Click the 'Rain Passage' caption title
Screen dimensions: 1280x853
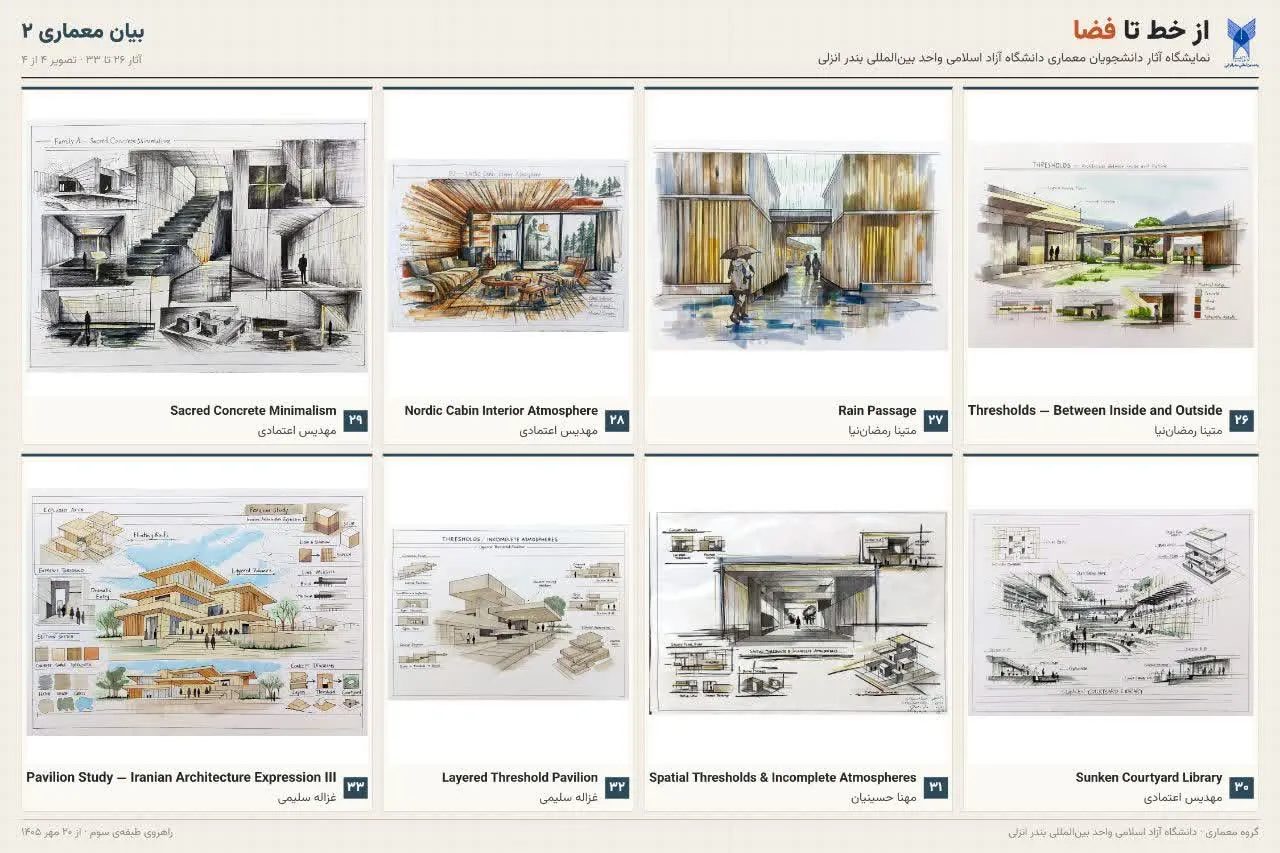tap(877, 411)
